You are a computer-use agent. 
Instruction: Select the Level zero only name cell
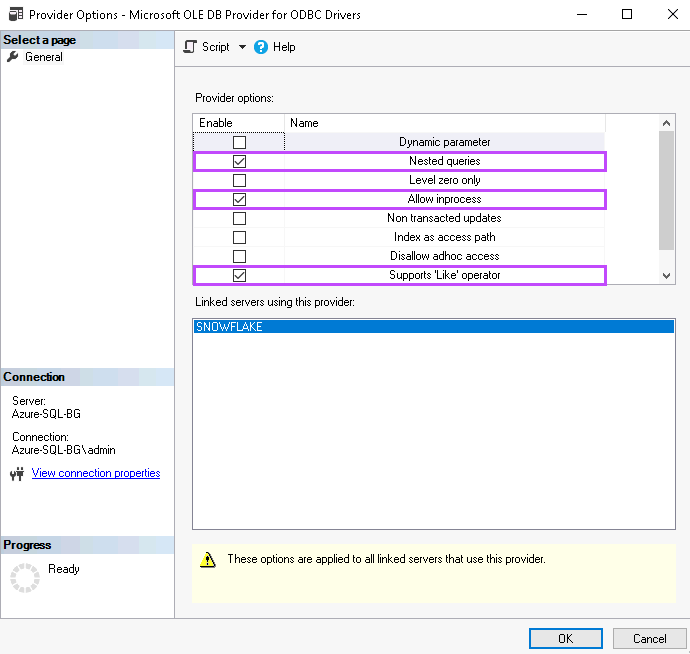tap(445, 180)
